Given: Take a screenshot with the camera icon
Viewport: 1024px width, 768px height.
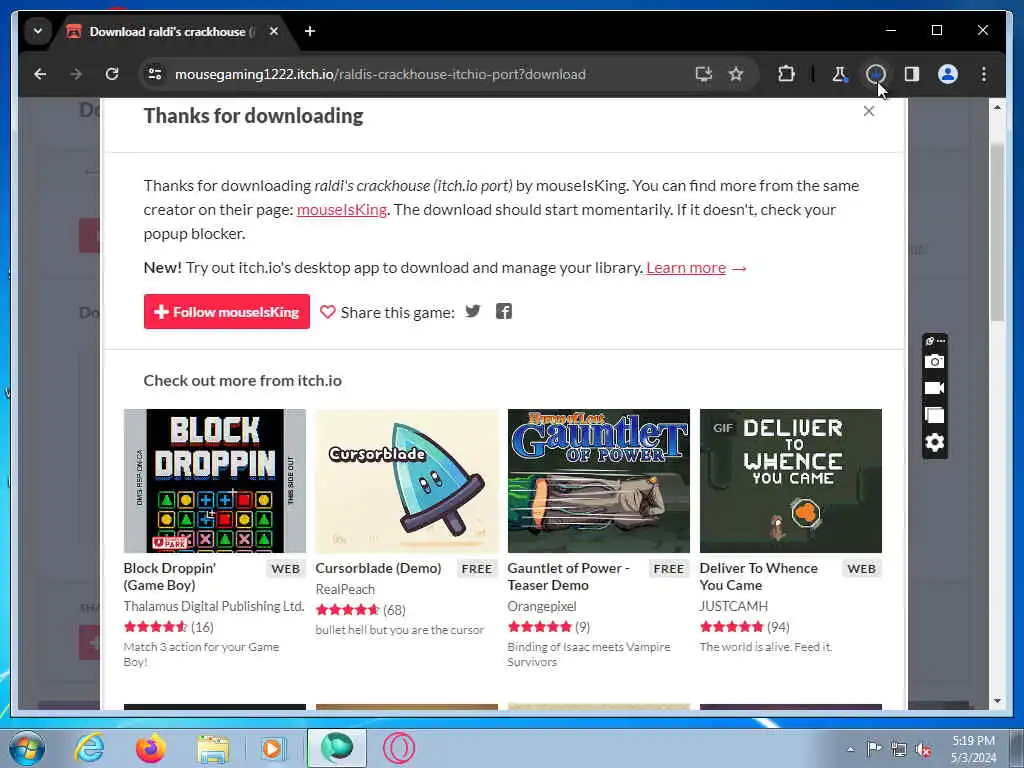Looking at the screenshot, I should [x=935, y=361].
